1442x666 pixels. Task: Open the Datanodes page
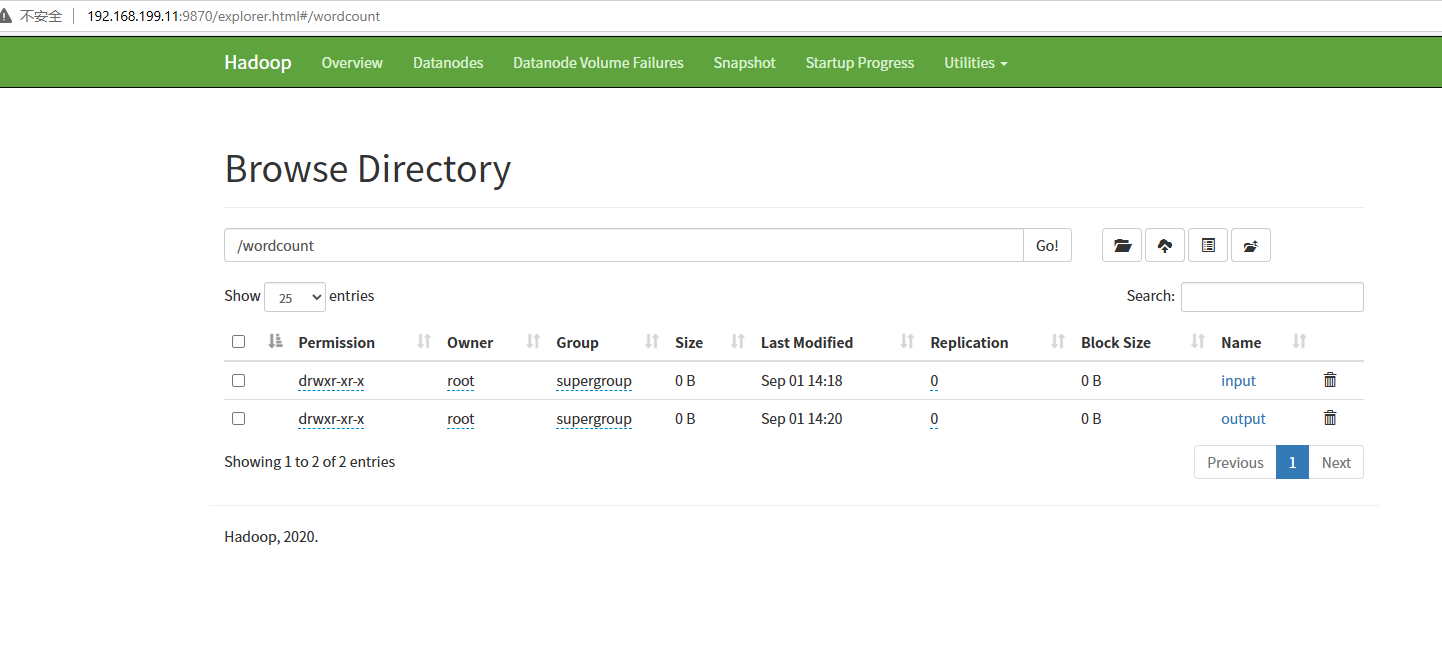coord(447,62)
